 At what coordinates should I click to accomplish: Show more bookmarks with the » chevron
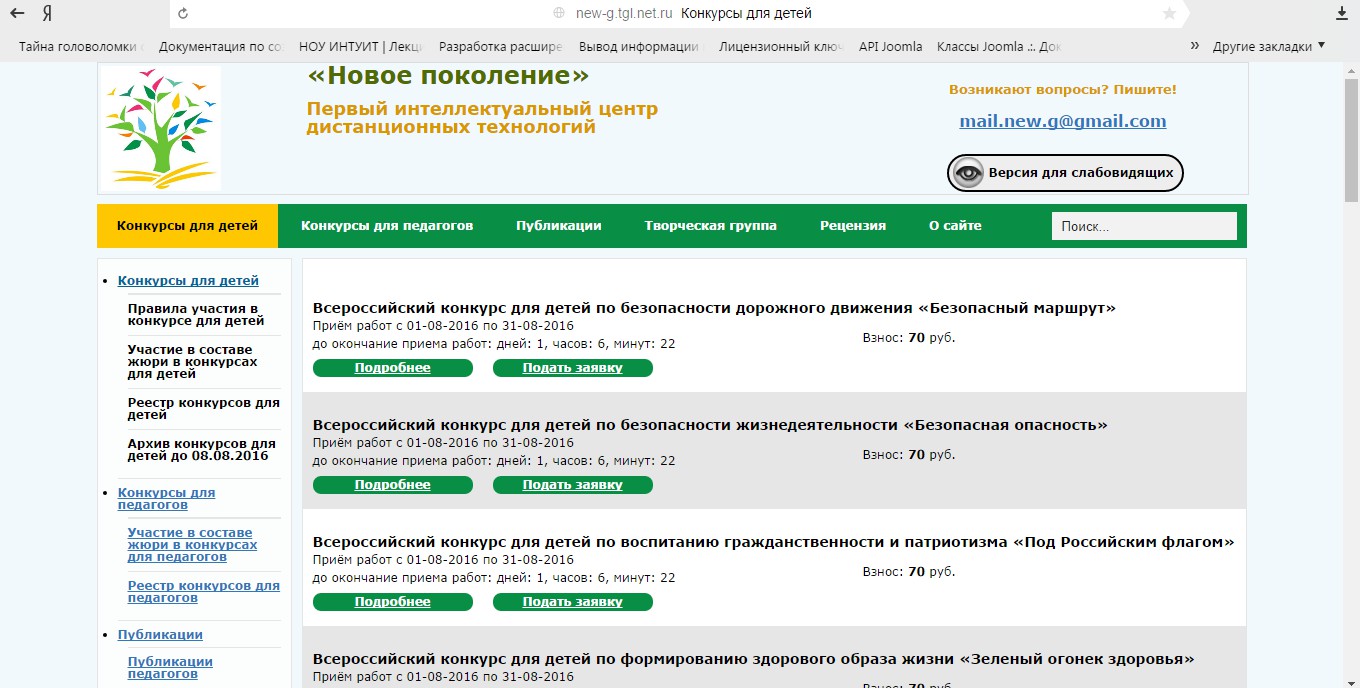pyautogui.click(x=1194, y=46)
